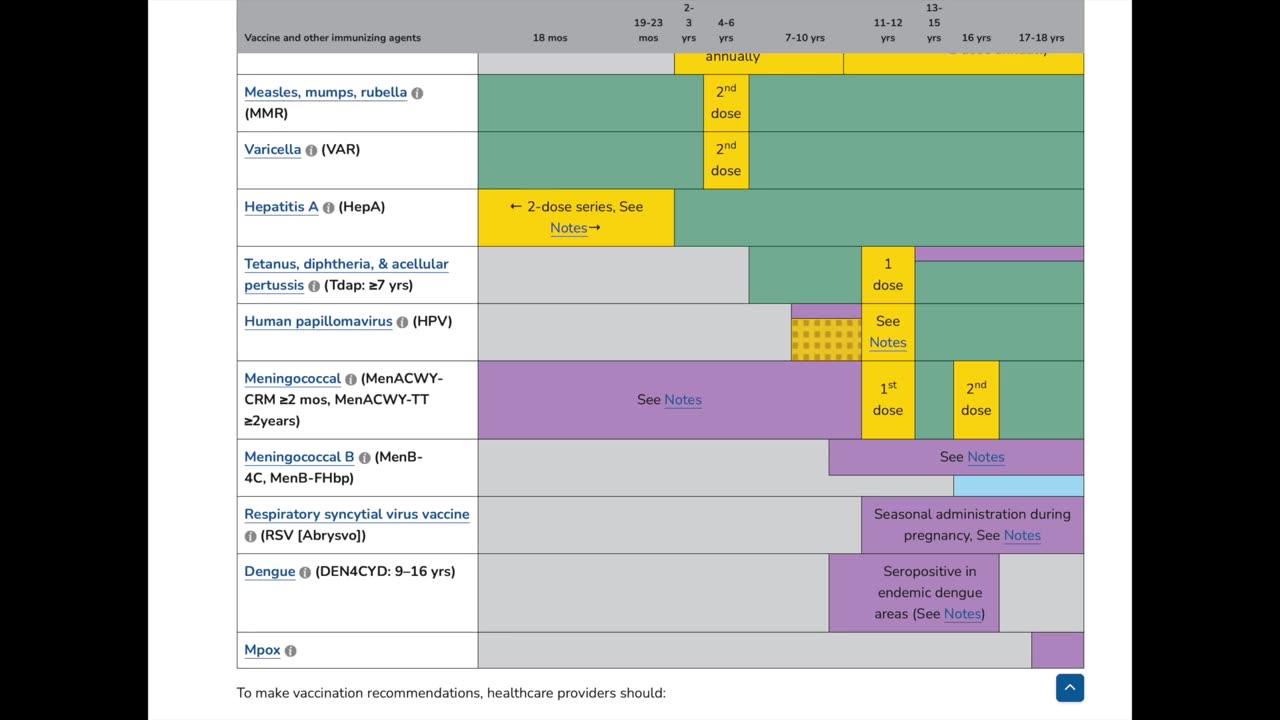Click info icon beside Hepatitis A
The image size is (1280, 720).
(x=328, y=207)
